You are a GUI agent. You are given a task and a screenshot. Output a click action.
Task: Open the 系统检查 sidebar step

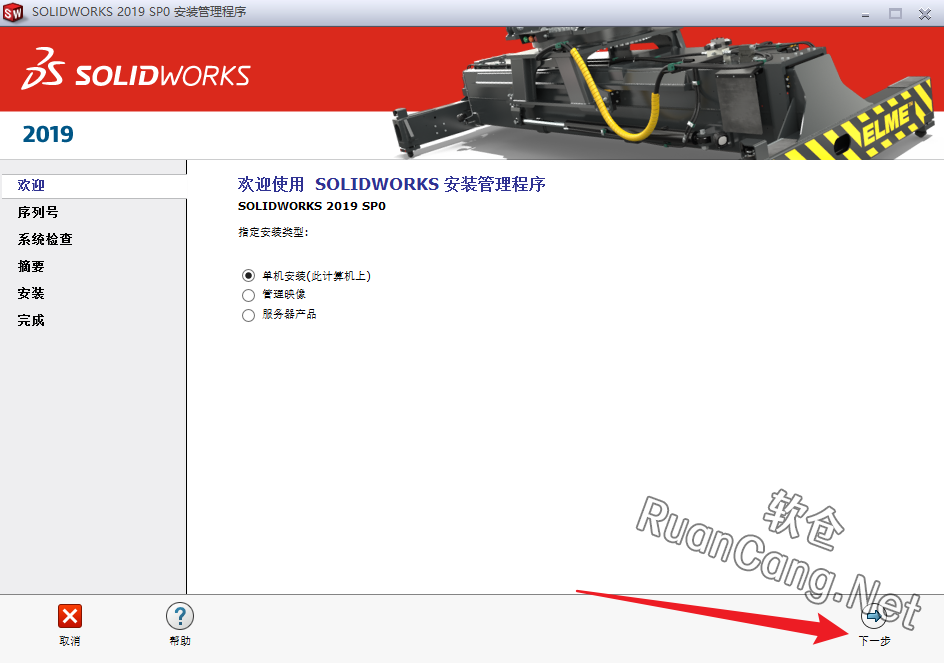coord(45,239)
